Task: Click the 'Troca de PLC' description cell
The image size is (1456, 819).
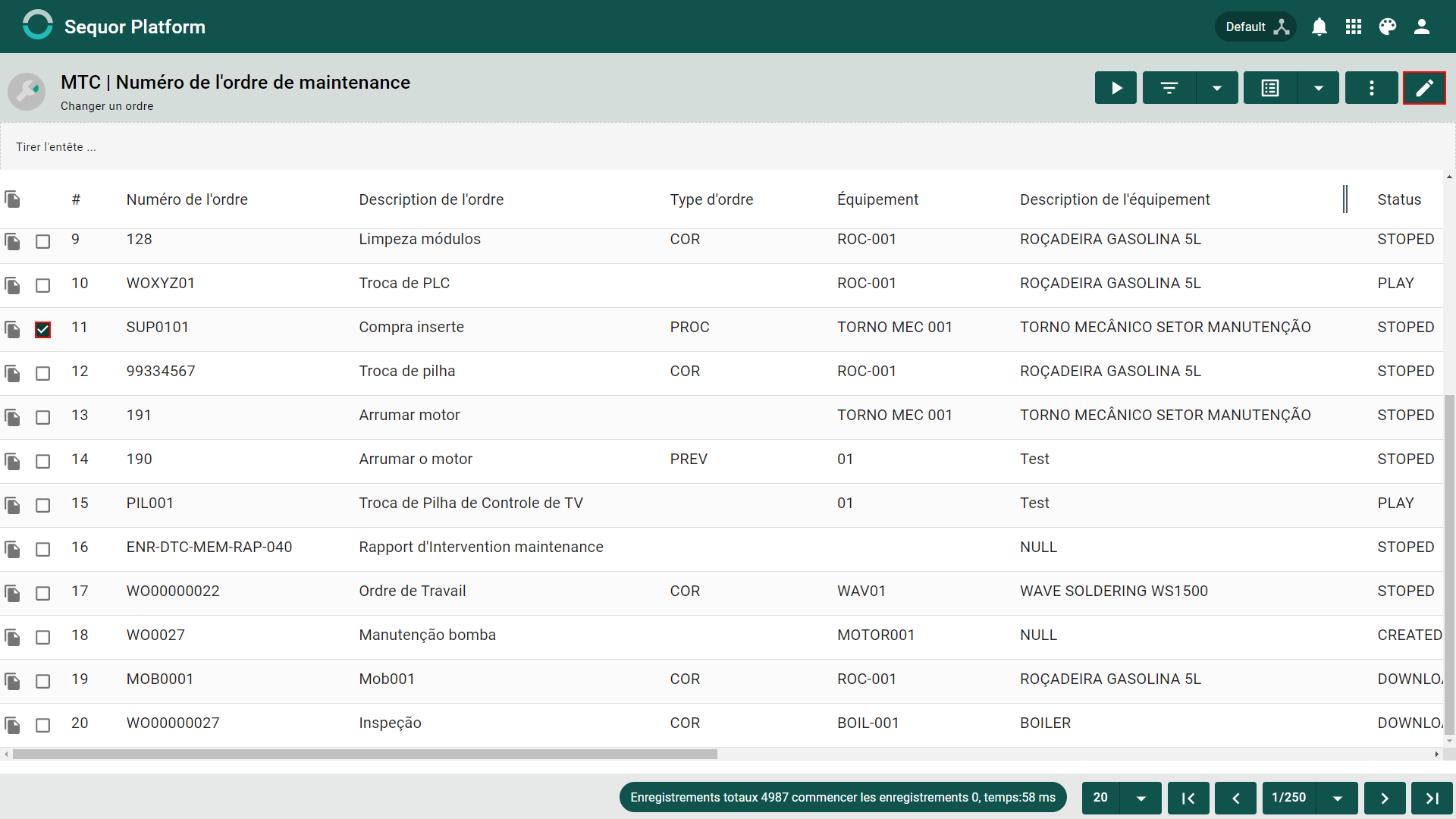Action: pyautogui.click(x=404, y=283)
